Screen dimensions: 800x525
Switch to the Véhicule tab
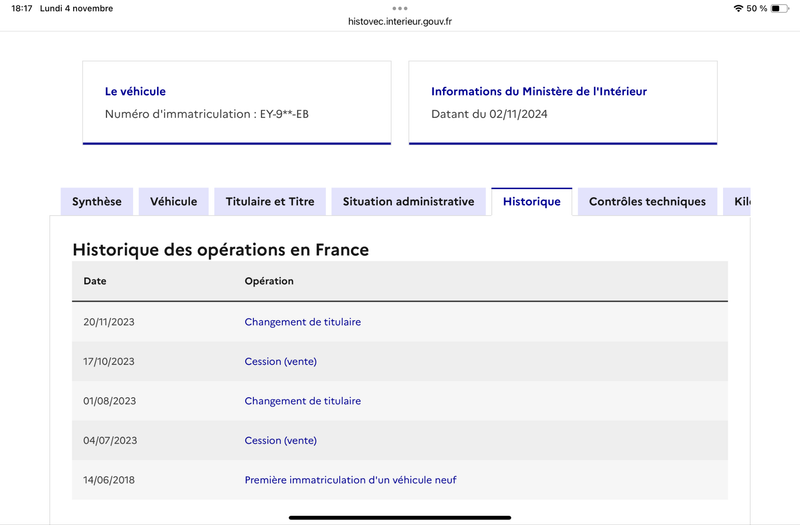coord(173,202)
